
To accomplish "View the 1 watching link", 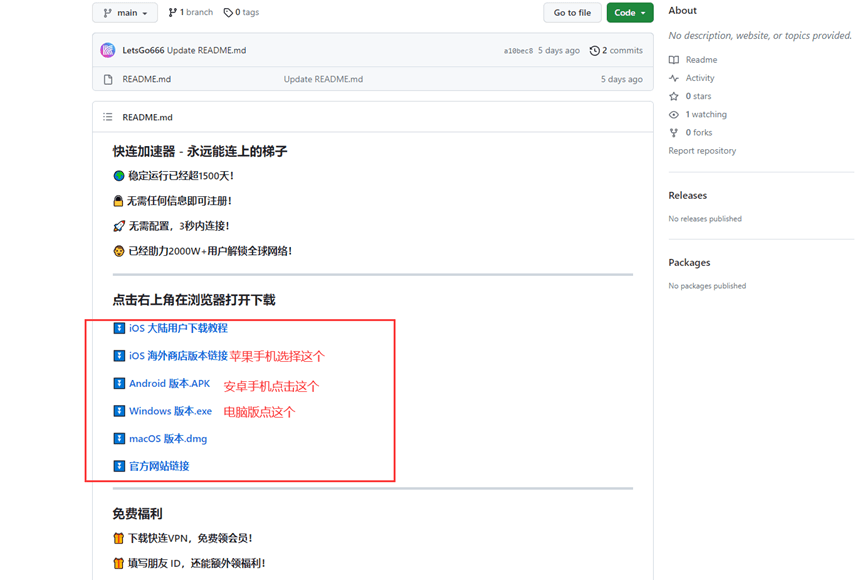I will pos(706,114).
